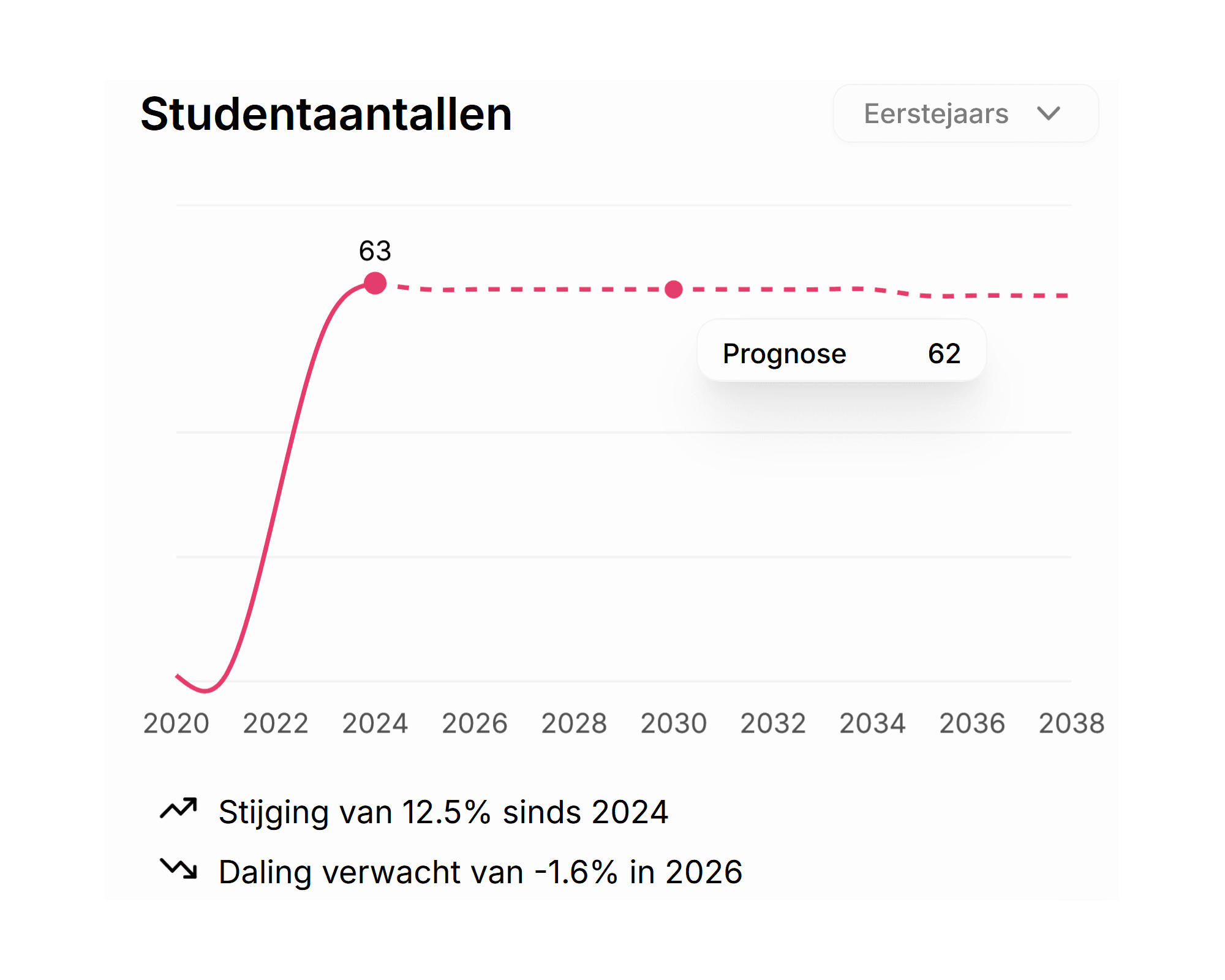This screenshot has height=980, width=1225.
Task: Click the 'Stijging van 12.5% sinds 2024' text
Action: point(443,812)
